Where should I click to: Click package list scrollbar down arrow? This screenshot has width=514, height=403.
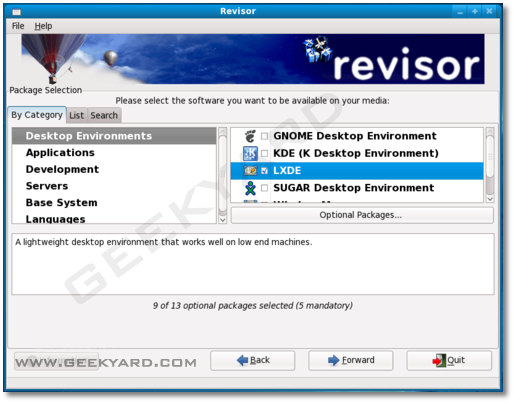pos(490,199)
